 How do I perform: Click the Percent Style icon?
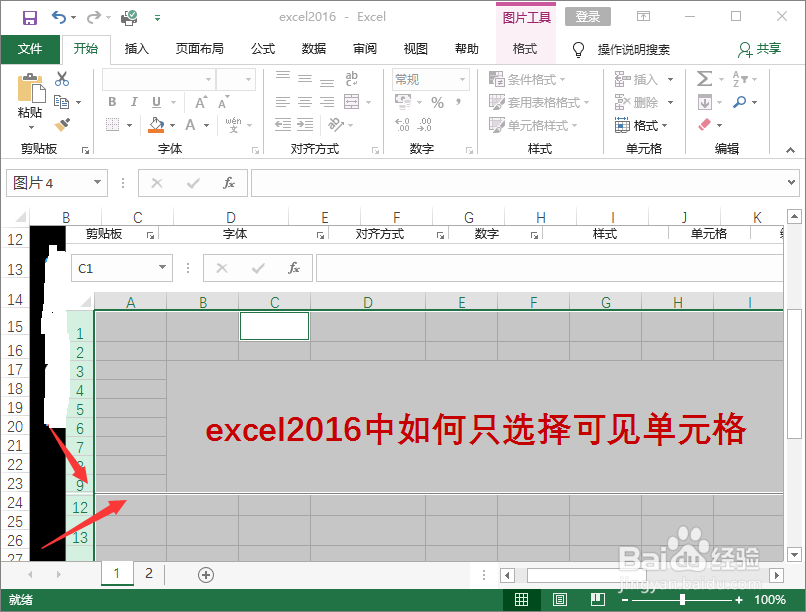[x=437, y=102]
